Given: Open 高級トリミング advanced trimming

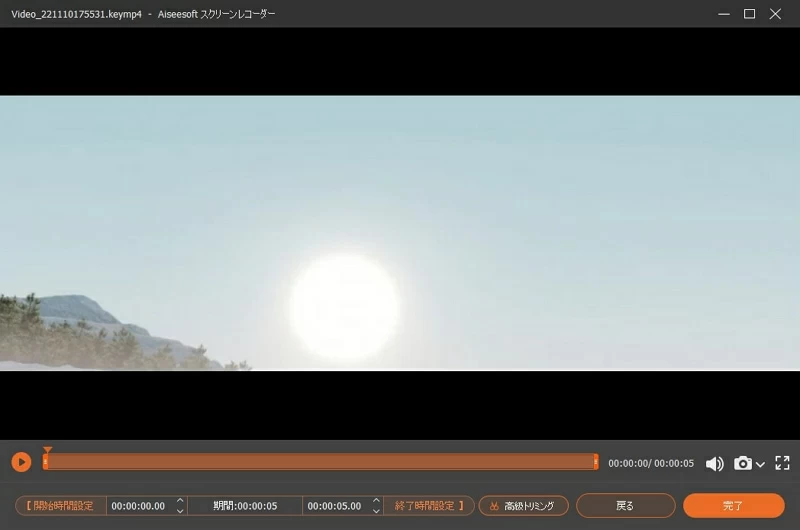Looking at the screenshot, I should coord(523,506).
